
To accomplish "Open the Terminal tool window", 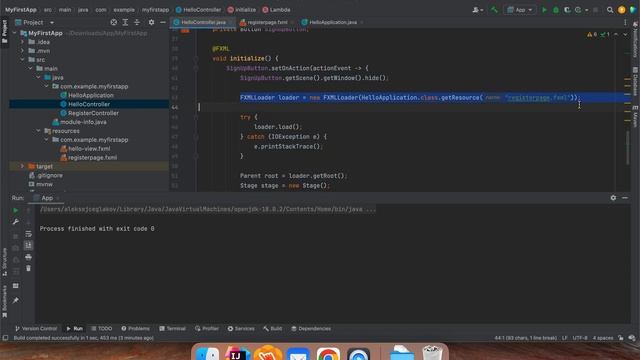I will coord(172,329).
